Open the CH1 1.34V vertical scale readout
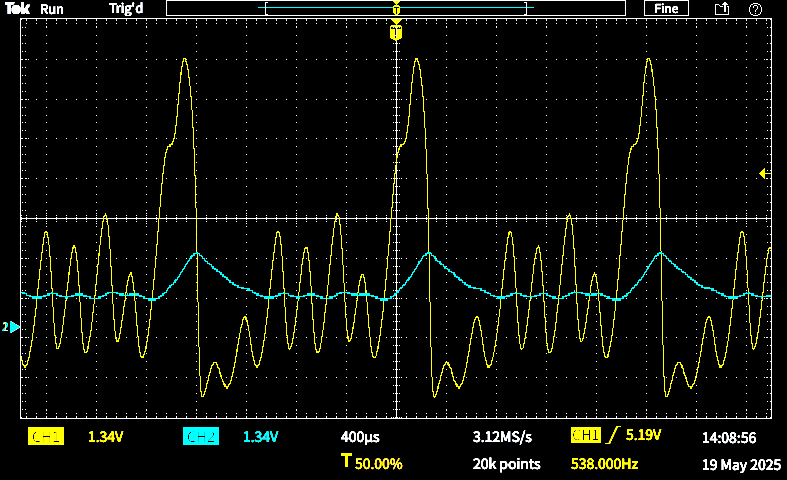This screenshot has width=787, height=480. pyautogui.click(x=105, y=437)
